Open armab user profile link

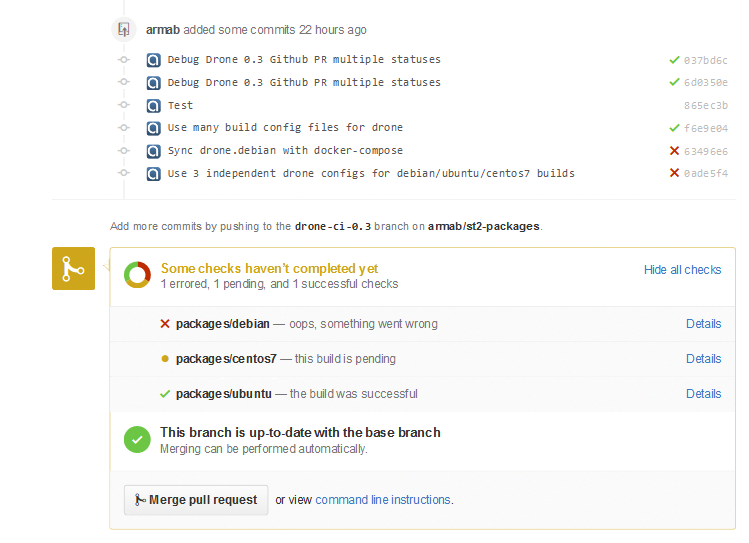(x=163, y=30)
